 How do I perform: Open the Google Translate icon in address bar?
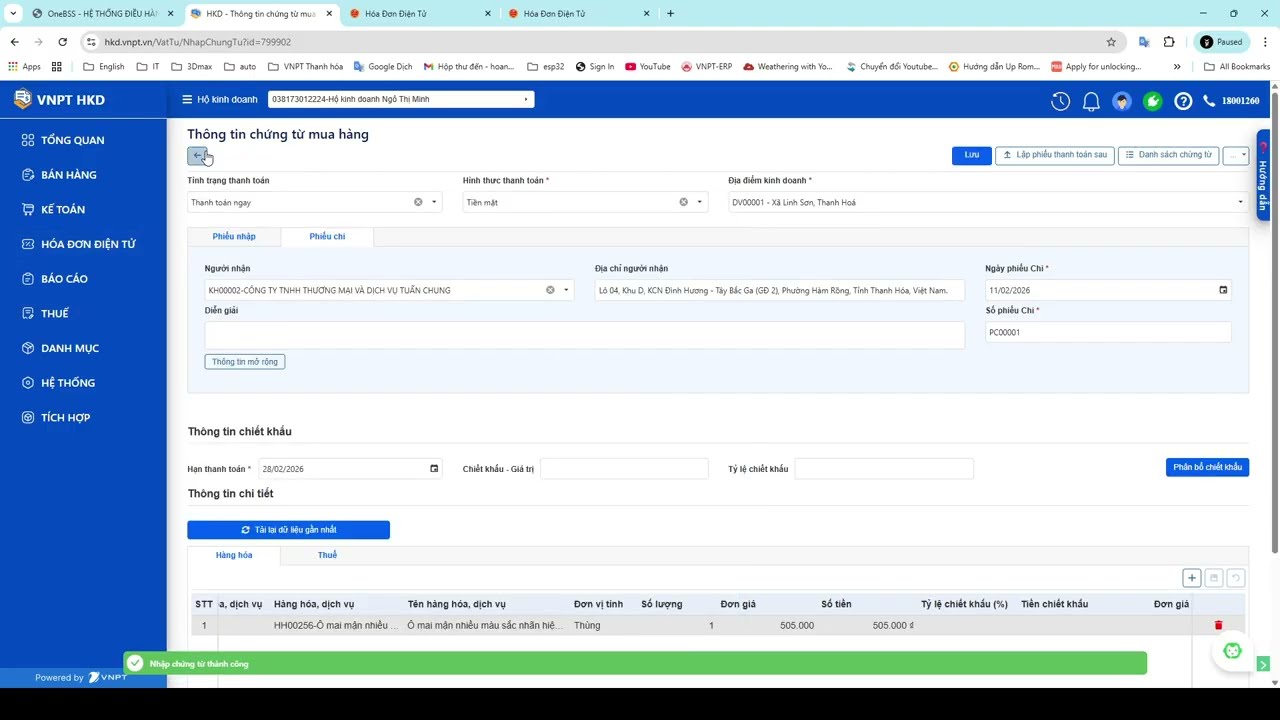(x=1144, y=42)
